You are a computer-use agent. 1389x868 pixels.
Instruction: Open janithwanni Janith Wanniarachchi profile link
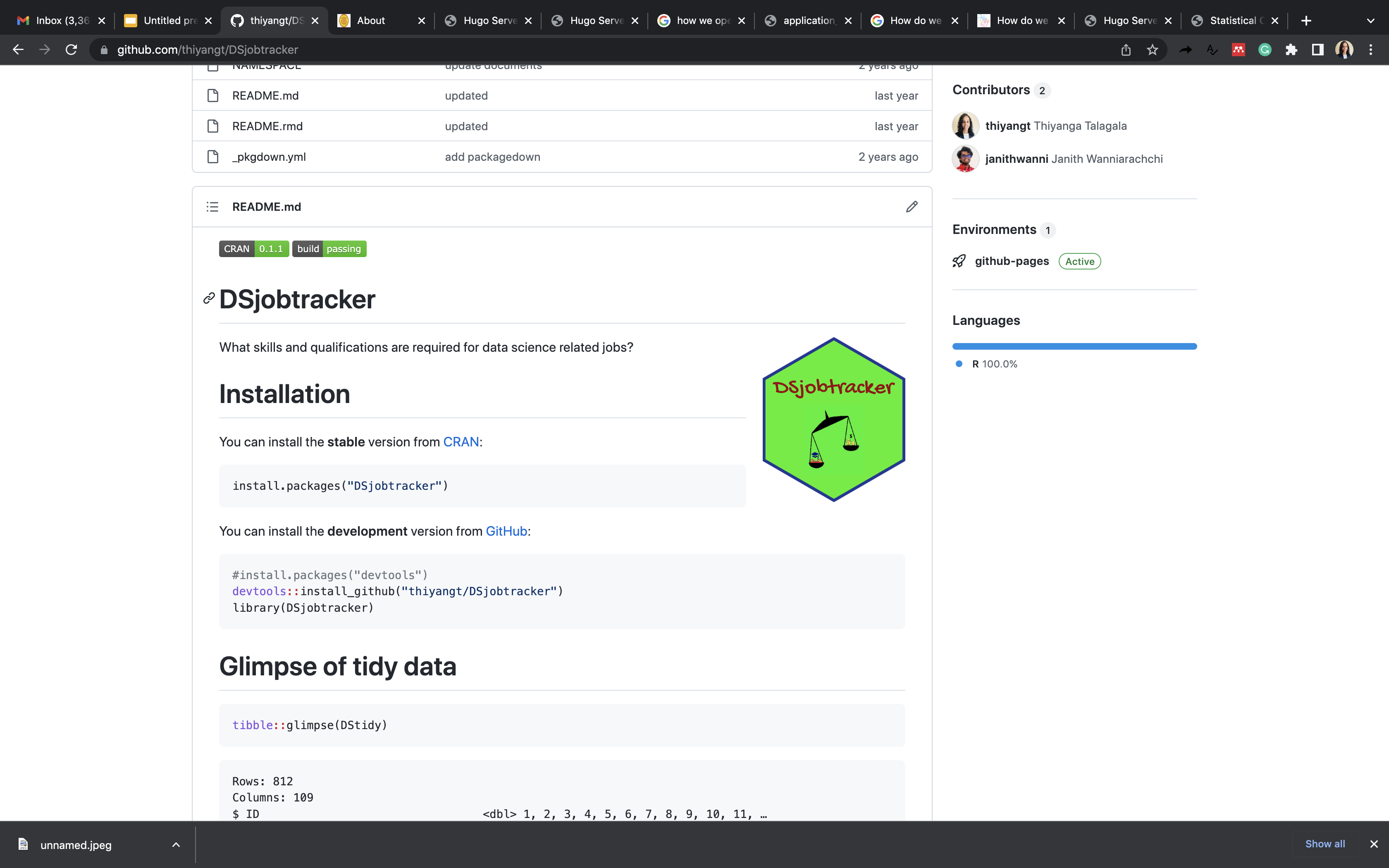point(1074,159)
